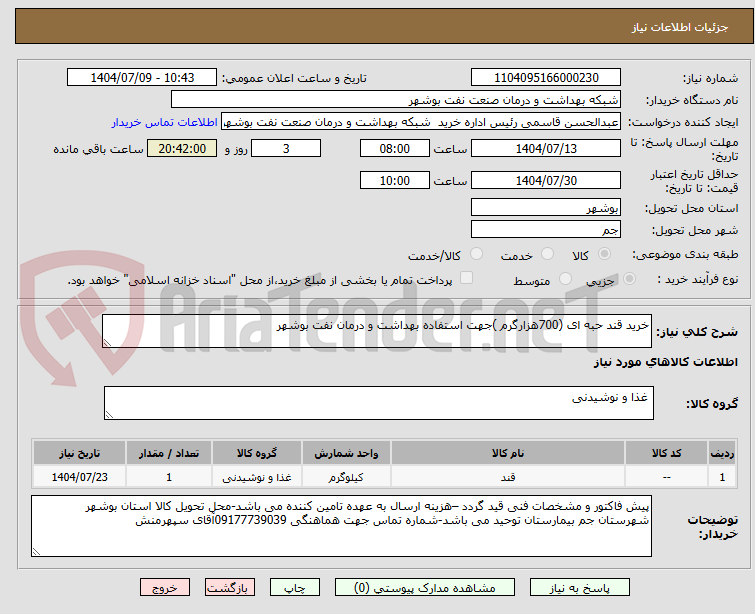Click the شرح کلی نیاز text area

377,331
